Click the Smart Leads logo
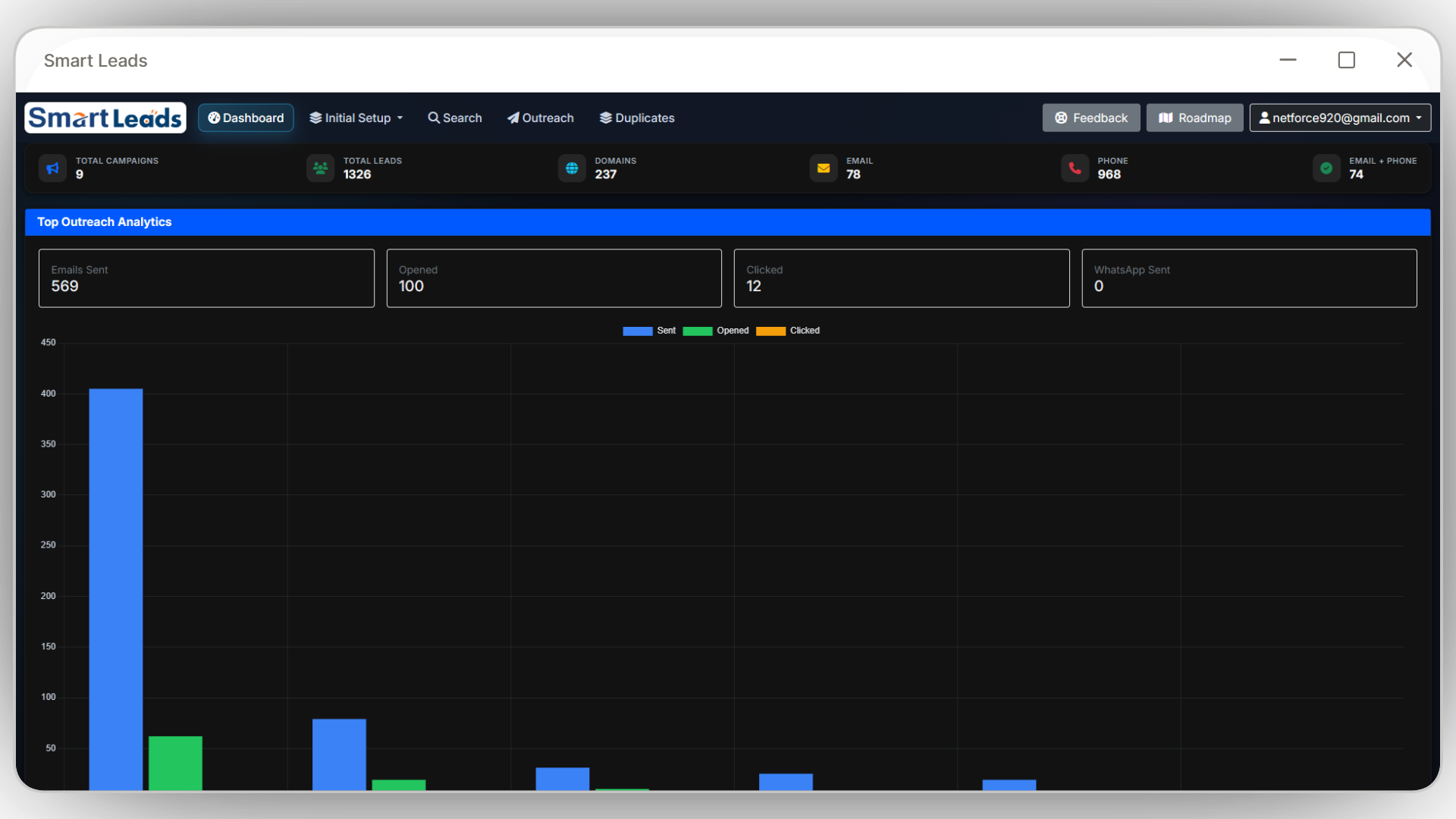The width and height of the screenshot is (1456, 819). [105, 118]
